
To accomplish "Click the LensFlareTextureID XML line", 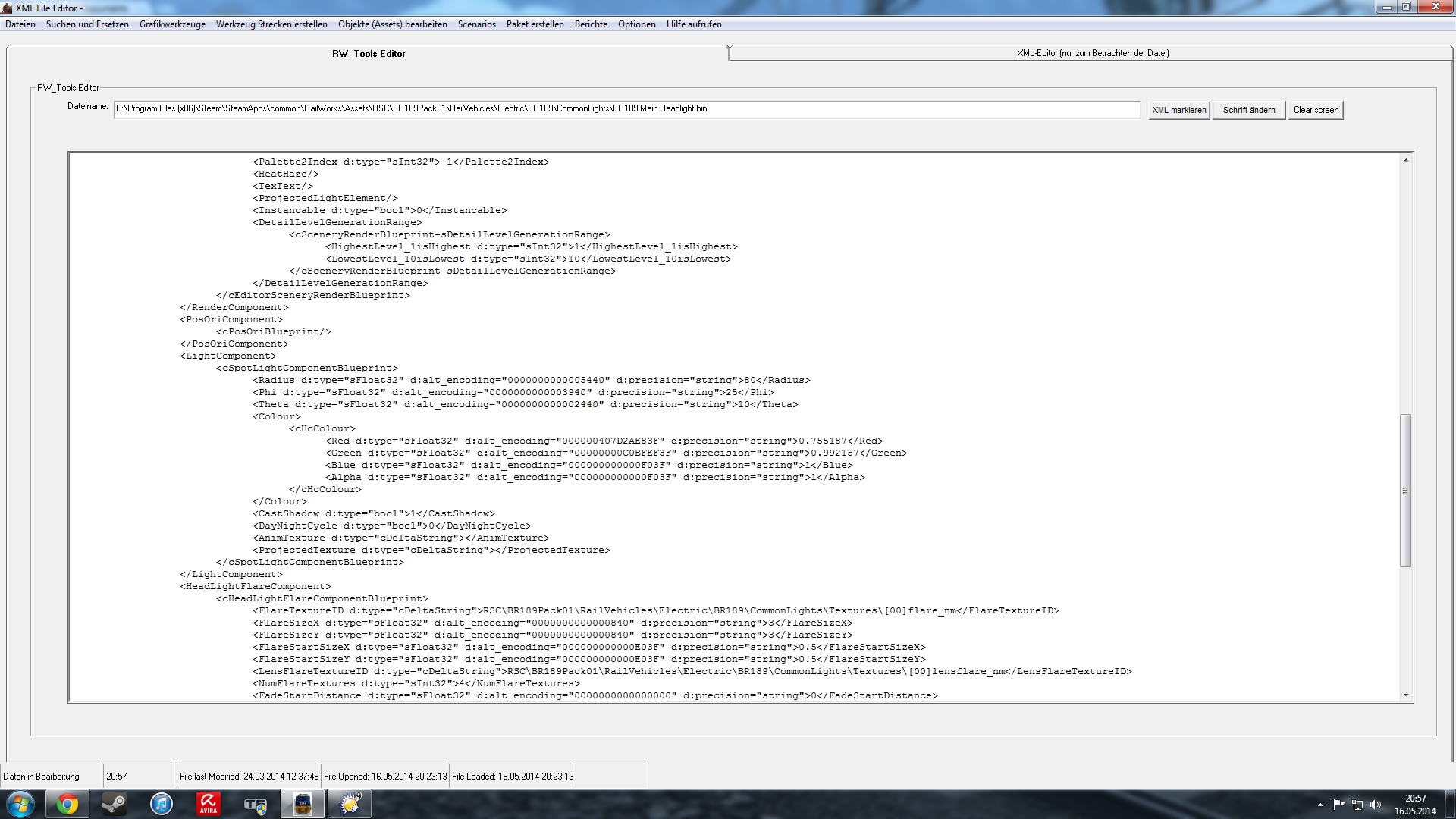I will coord(692,671).
